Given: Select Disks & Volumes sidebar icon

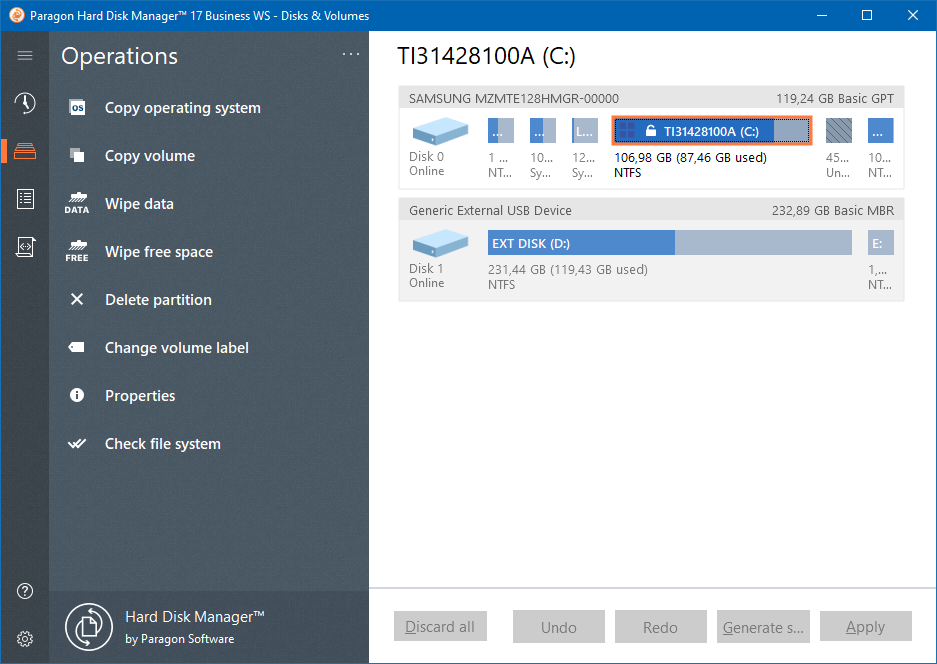Looking at the screenshot, I should 25,151.
